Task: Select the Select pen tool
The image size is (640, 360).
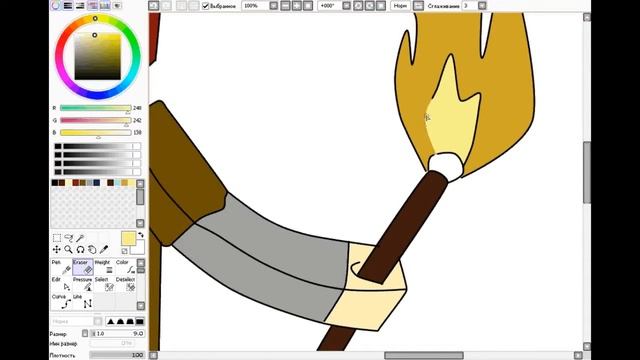Action: tap(104, 284)
